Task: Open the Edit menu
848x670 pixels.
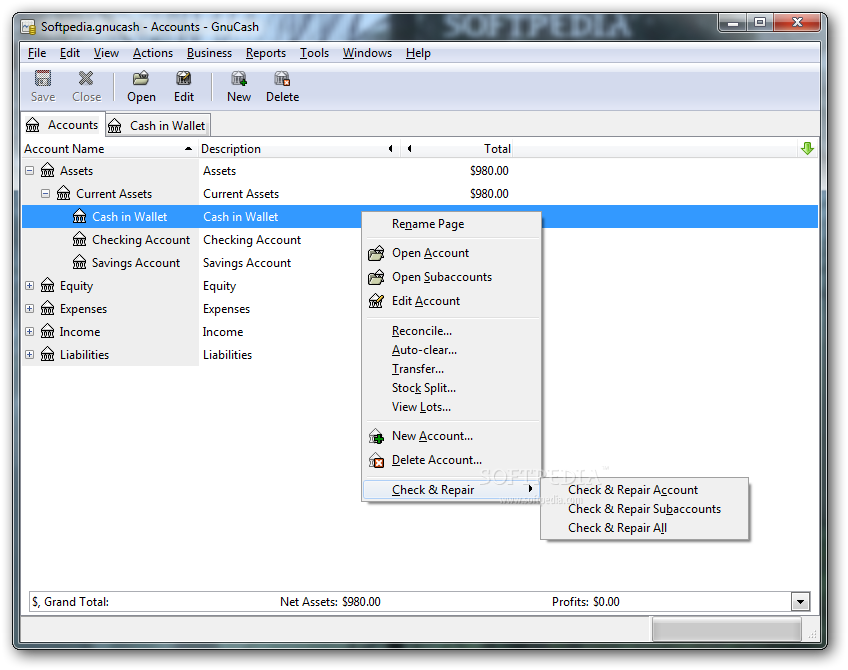Action: (x=70, y=53)
